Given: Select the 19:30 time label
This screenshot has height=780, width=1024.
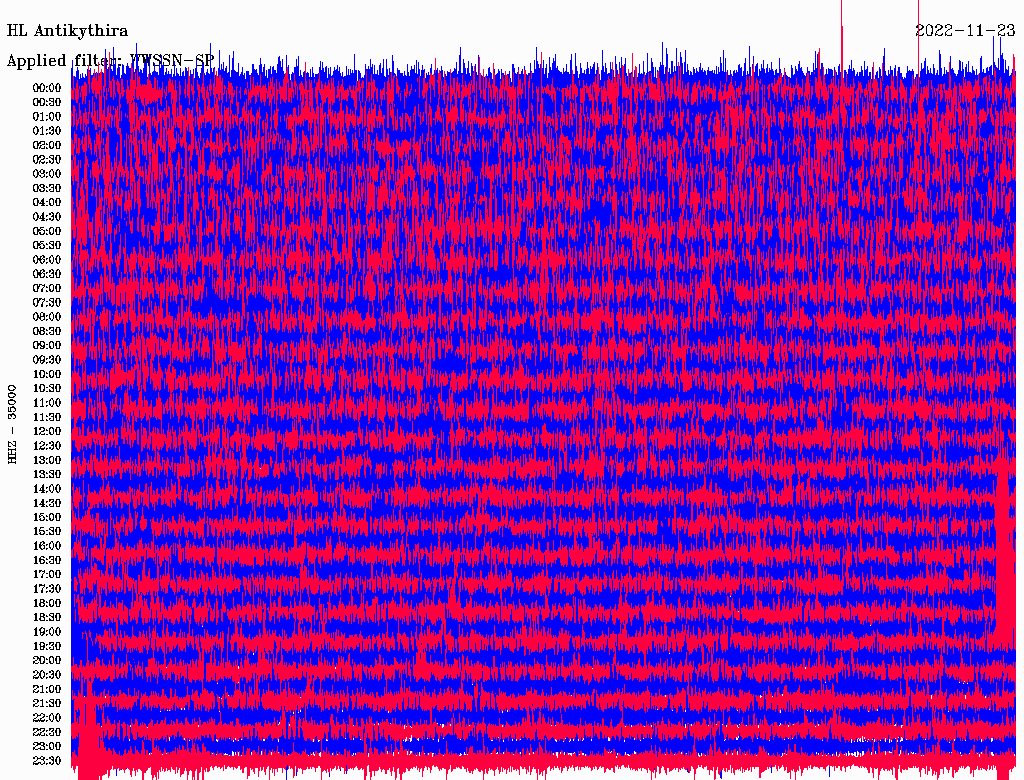Looking at the screenshot, I should (47, 646).
